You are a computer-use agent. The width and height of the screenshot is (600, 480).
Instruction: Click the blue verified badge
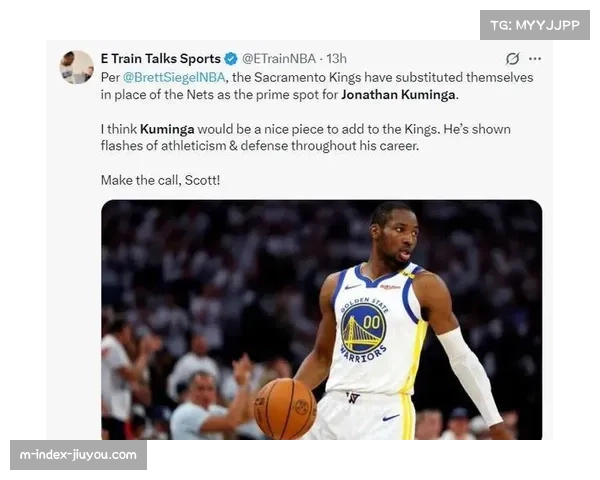[231, 59]
